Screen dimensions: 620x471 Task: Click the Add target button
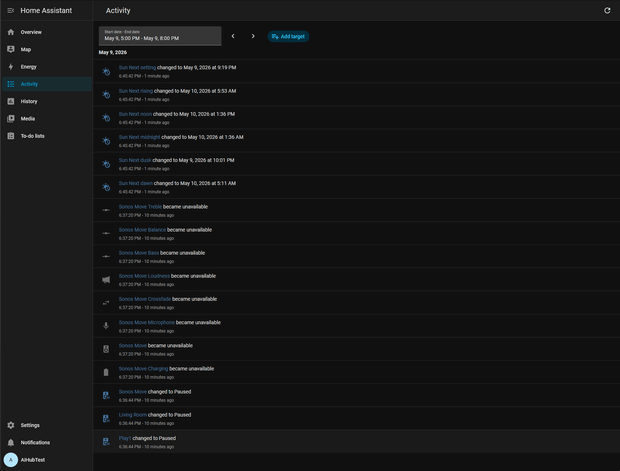[288, 36]
